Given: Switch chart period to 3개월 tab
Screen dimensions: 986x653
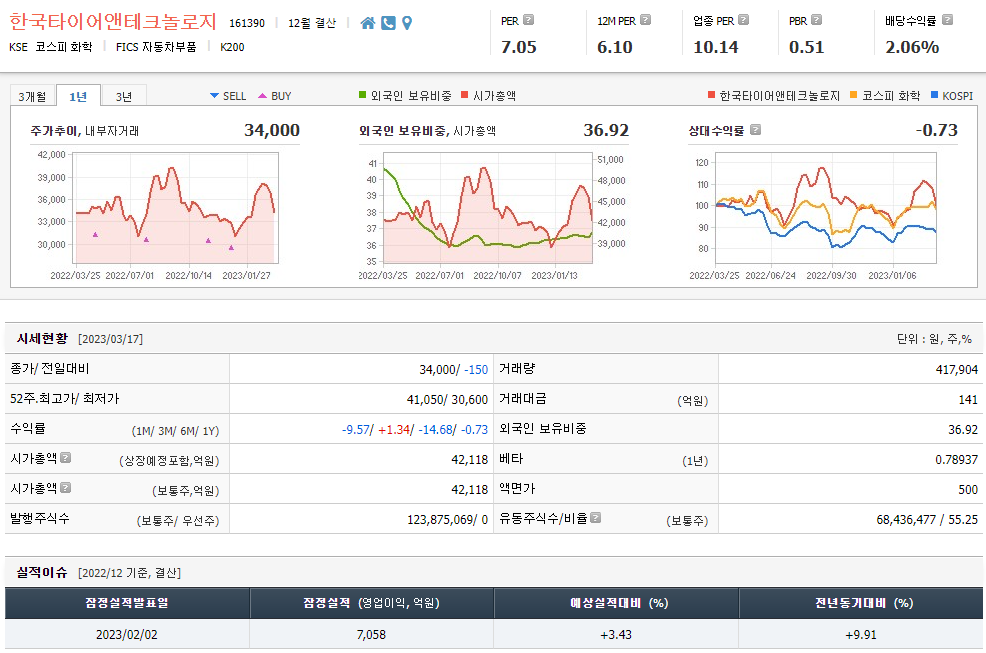Looking at the screenshot, I should pyautogui.click(x=32, y=96).
